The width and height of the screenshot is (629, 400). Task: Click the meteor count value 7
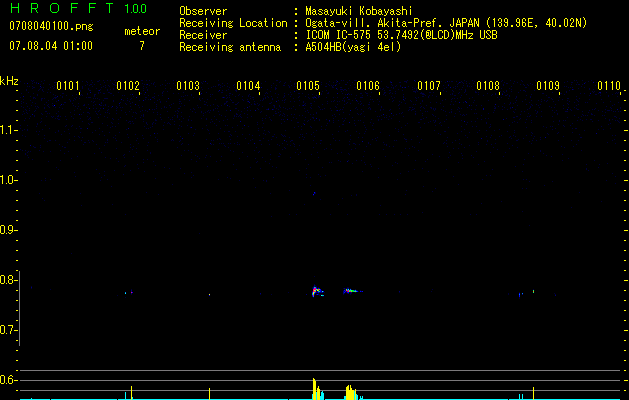(x=142, y=46)
